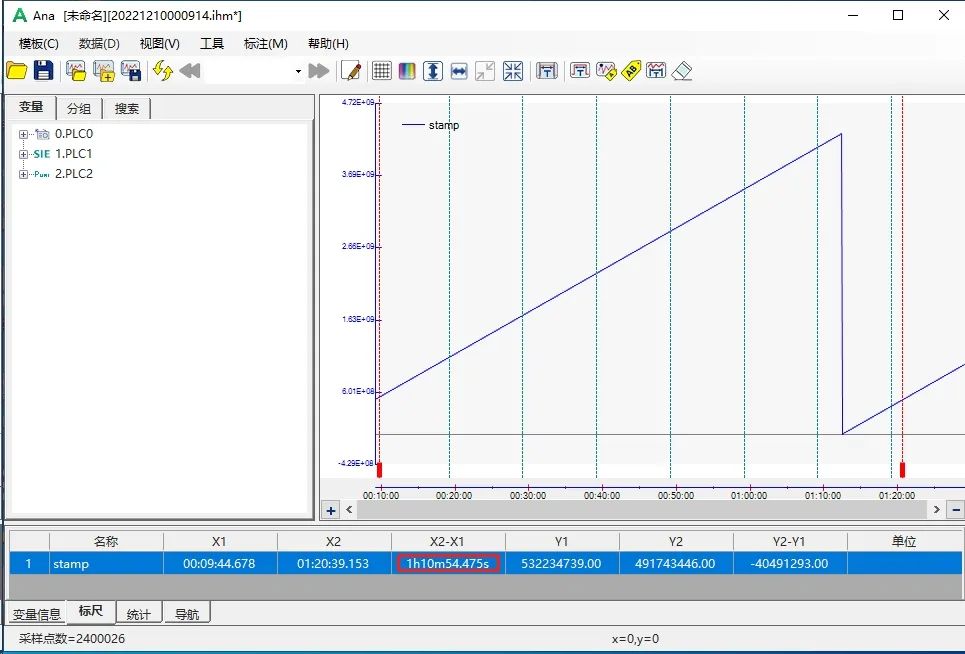Image resolution: width=965 pixels, height=654 pixels.
Task: Expand the 0.PLC0 tree node
Action: coord(23,134)
